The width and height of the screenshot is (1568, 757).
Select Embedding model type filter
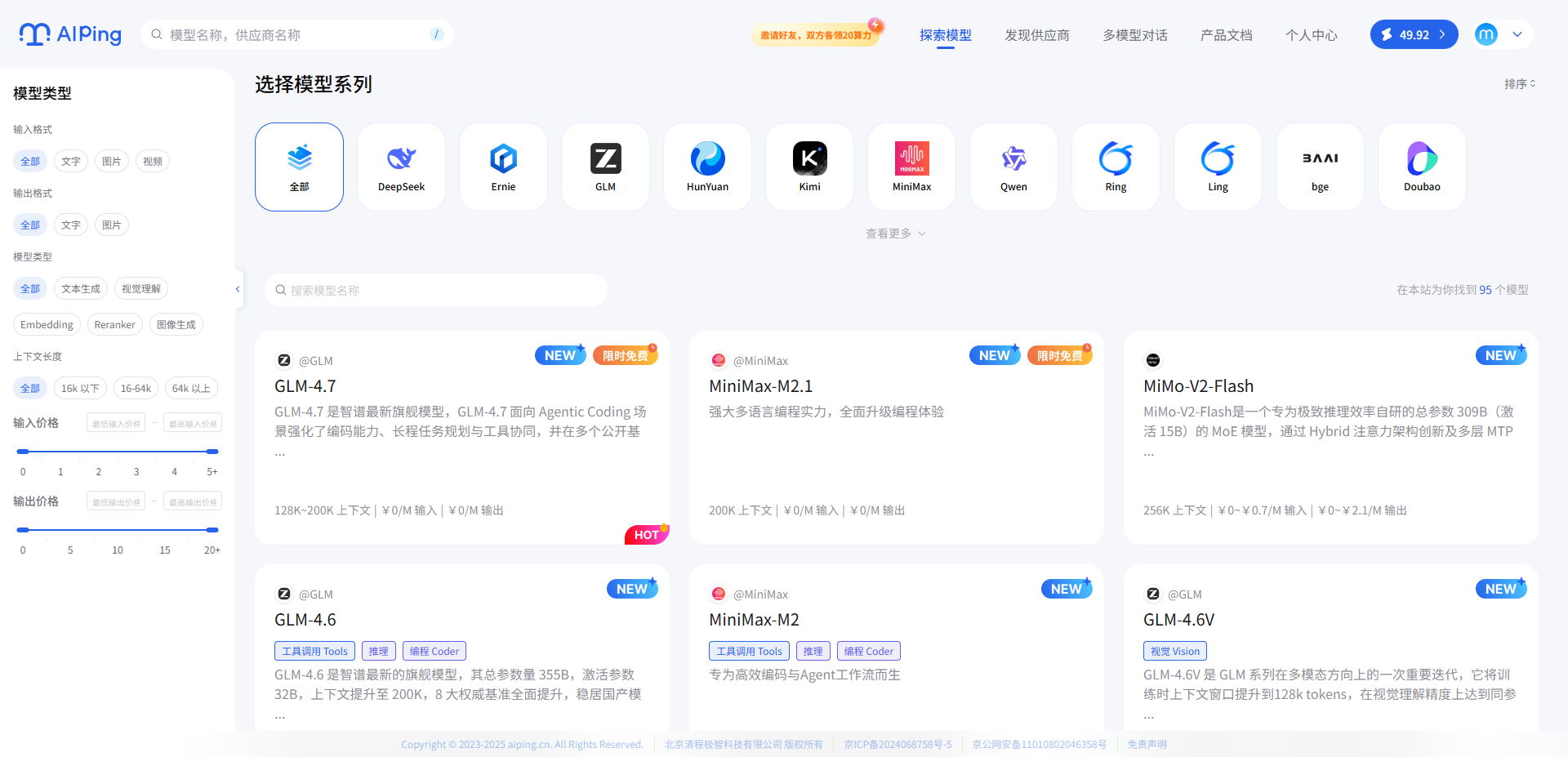[47, 324]
